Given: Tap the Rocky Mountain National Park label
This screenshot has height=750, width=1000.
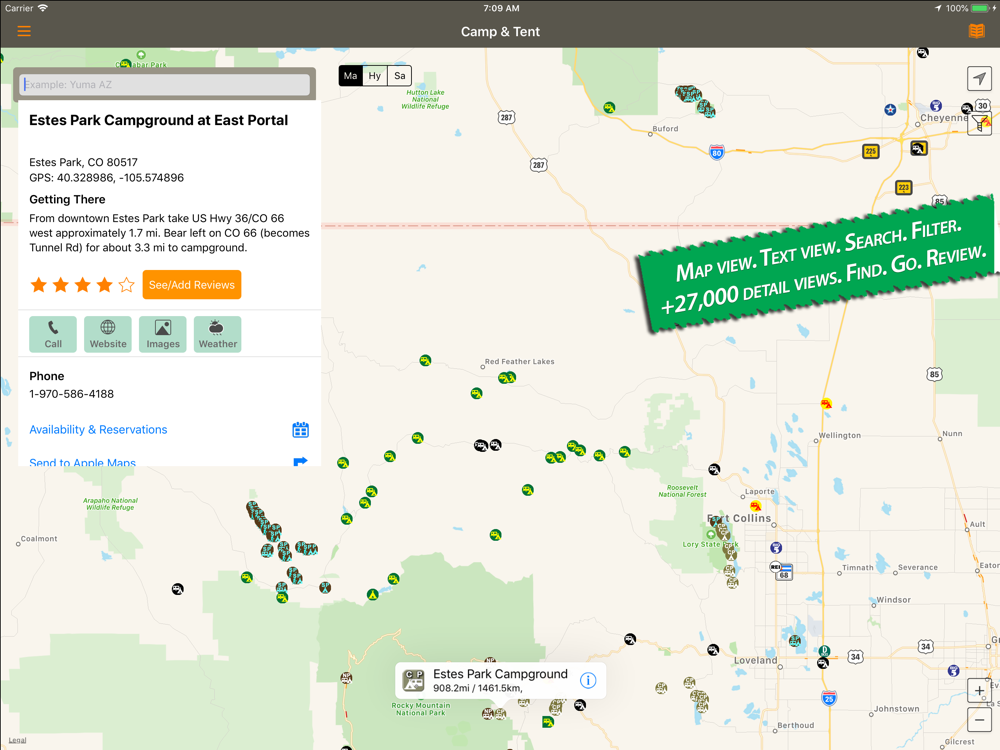Looking at the screenshot, I should coord(421,709).
